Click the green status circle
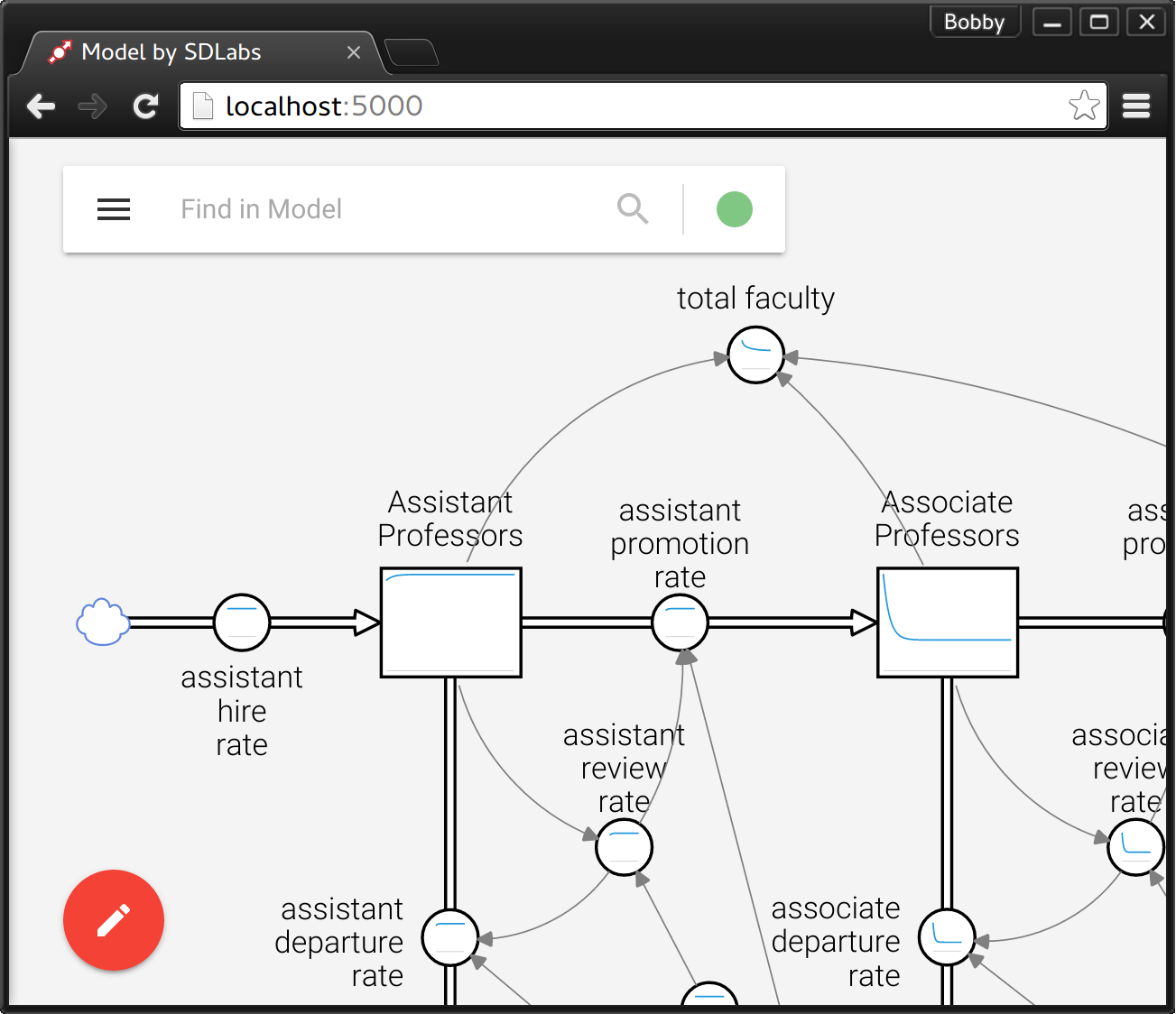The height and width of the screenshot is (1014, 1176). [x=735, y=209]
